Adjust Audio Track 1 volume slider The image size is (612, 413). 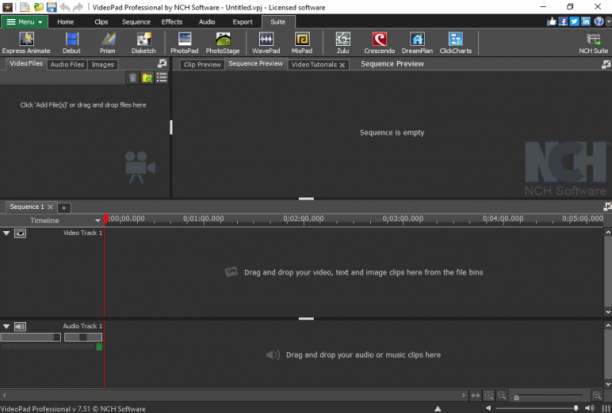(30, 337)
